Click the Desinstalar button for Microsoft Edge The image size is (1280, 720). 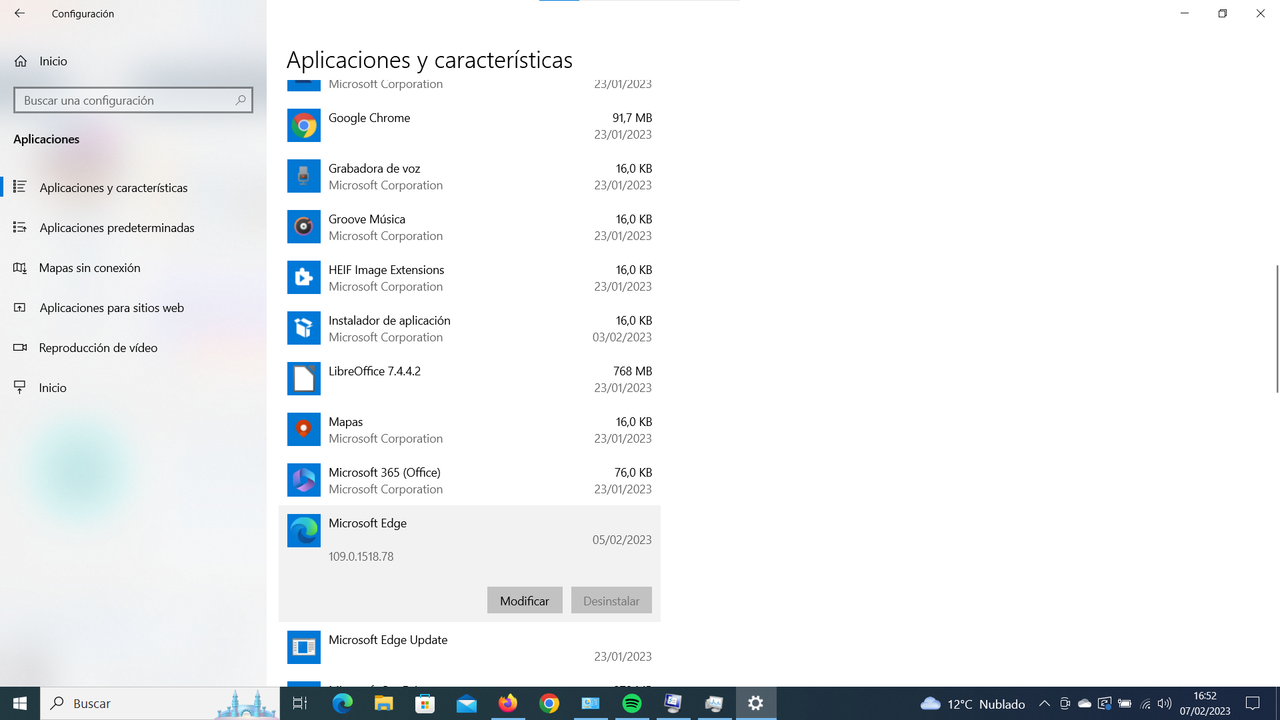click(612, 600)
